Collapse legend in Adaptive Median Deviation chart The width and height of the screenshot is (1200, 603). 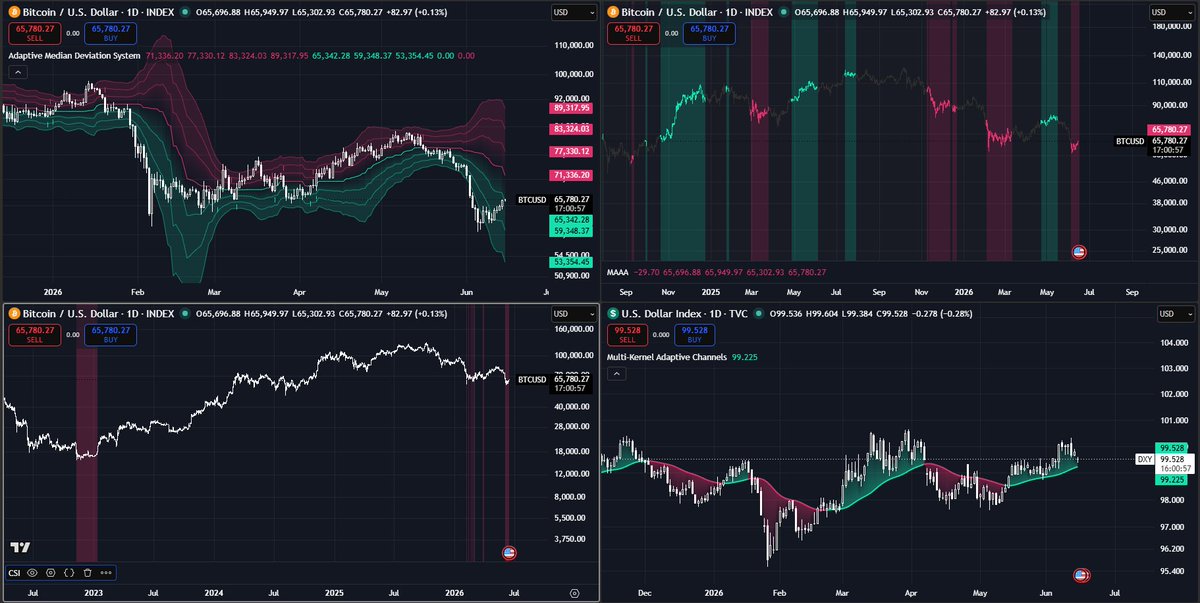click(17, 71)
